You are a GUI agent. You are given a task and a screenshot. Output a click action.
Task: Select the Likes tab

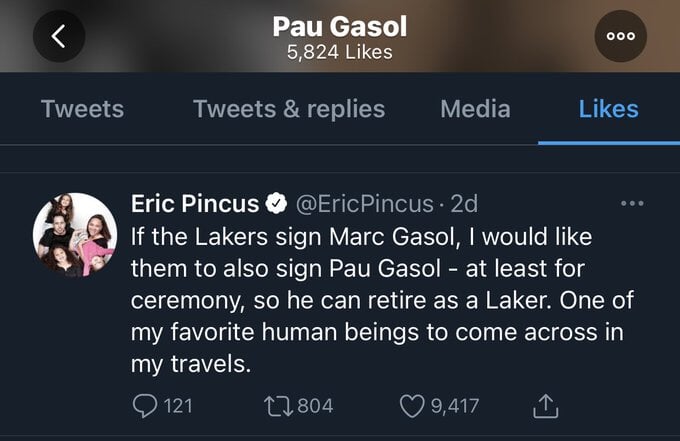pos(608,108)
